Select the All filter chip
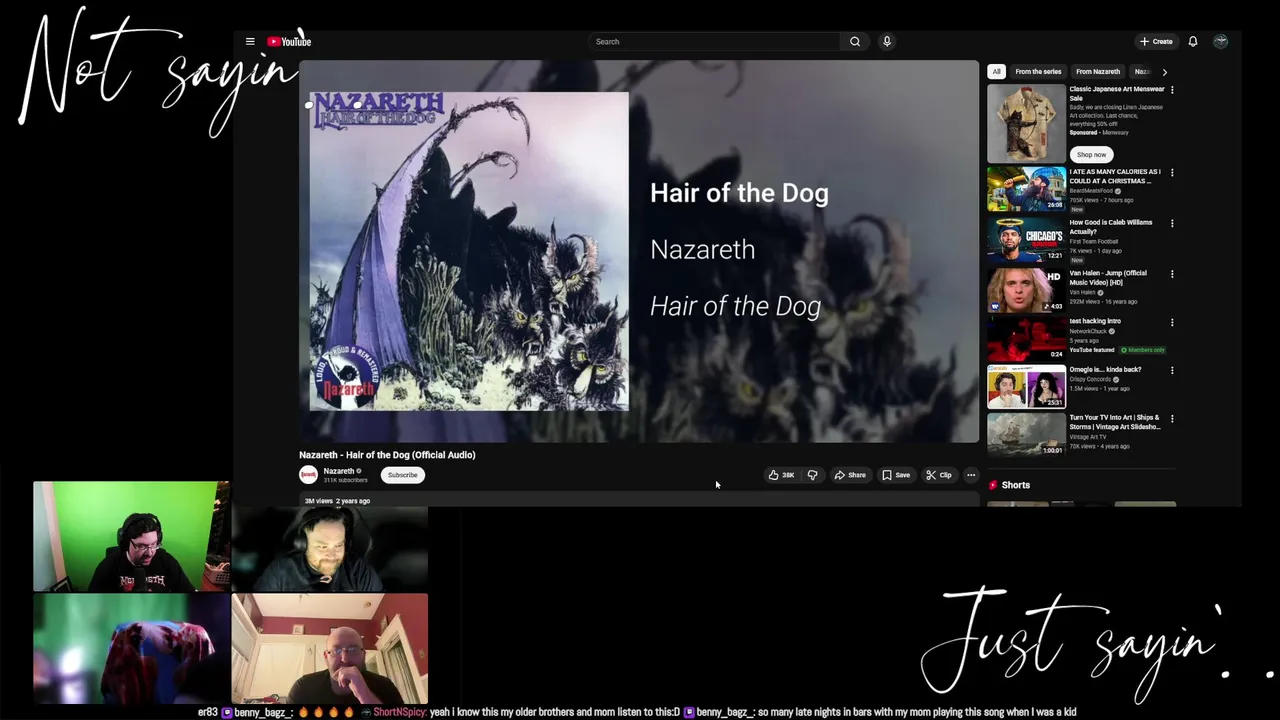Image resolution: width=1280 pixels, height=720 pixels. click(996, 71)
